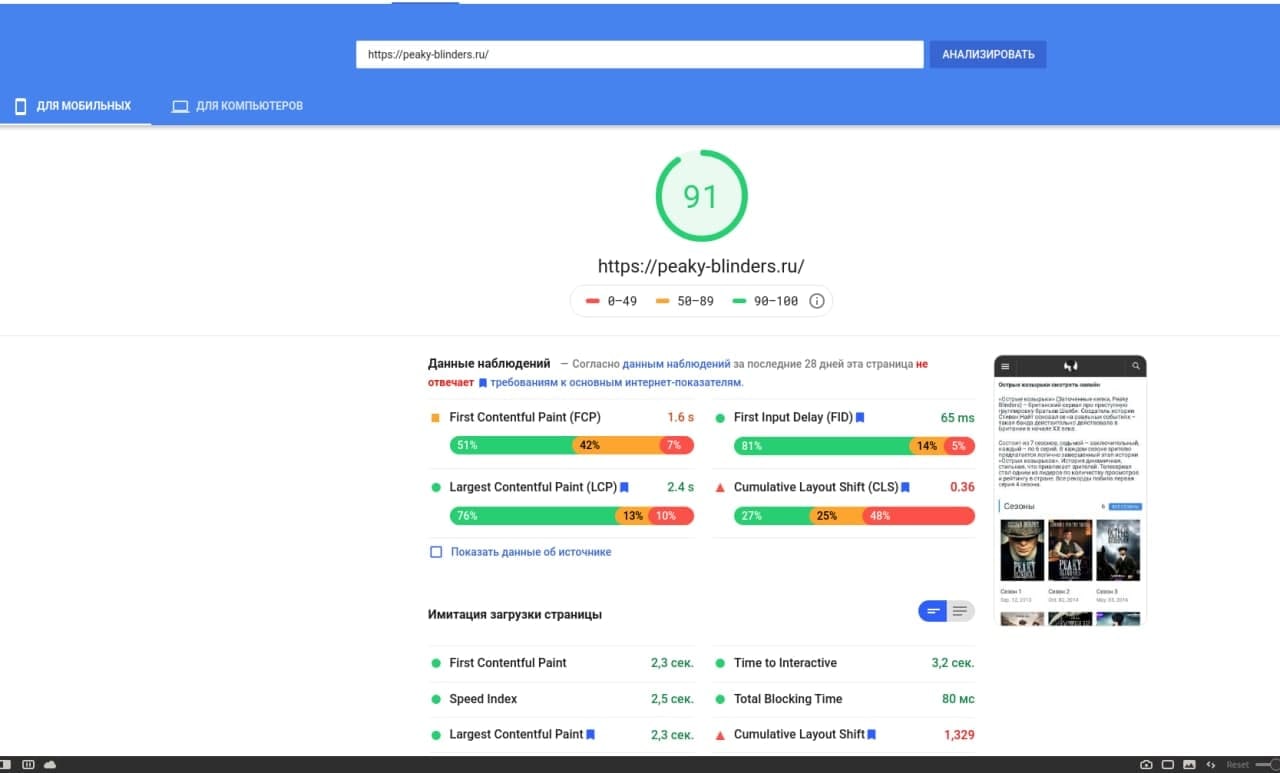Click the orange square icon beside First Contentful Paint (FCP)
The image size is (1280, 773).
point(435,418)
